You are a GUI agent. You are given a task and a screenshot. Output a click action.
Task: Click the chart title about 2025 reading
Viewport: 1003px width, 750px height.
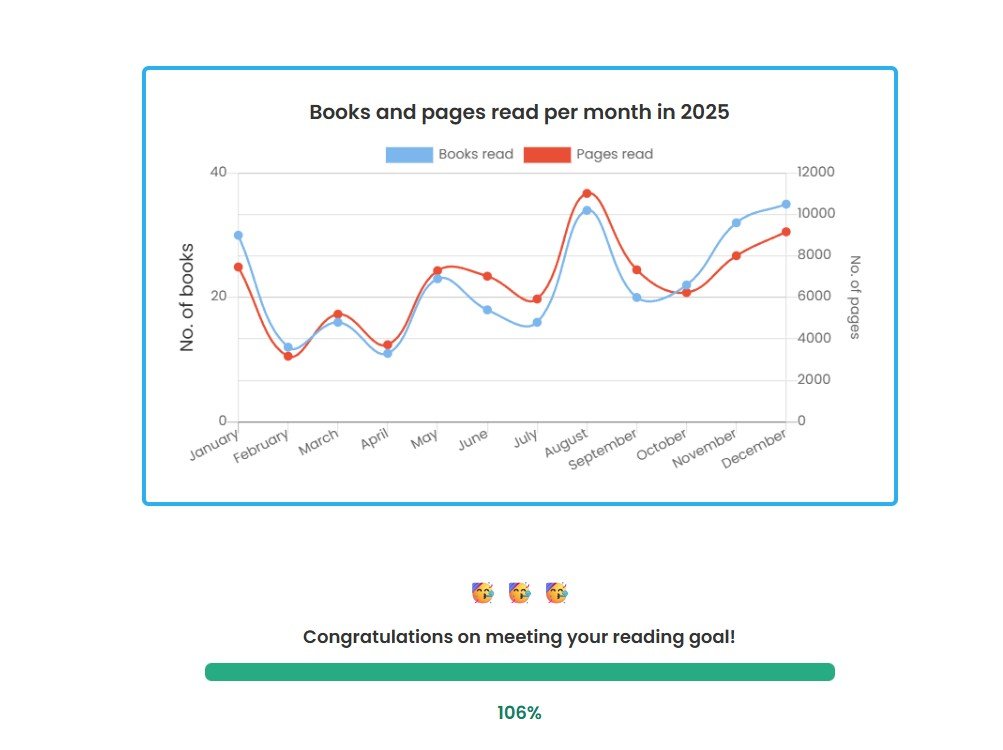519,112
